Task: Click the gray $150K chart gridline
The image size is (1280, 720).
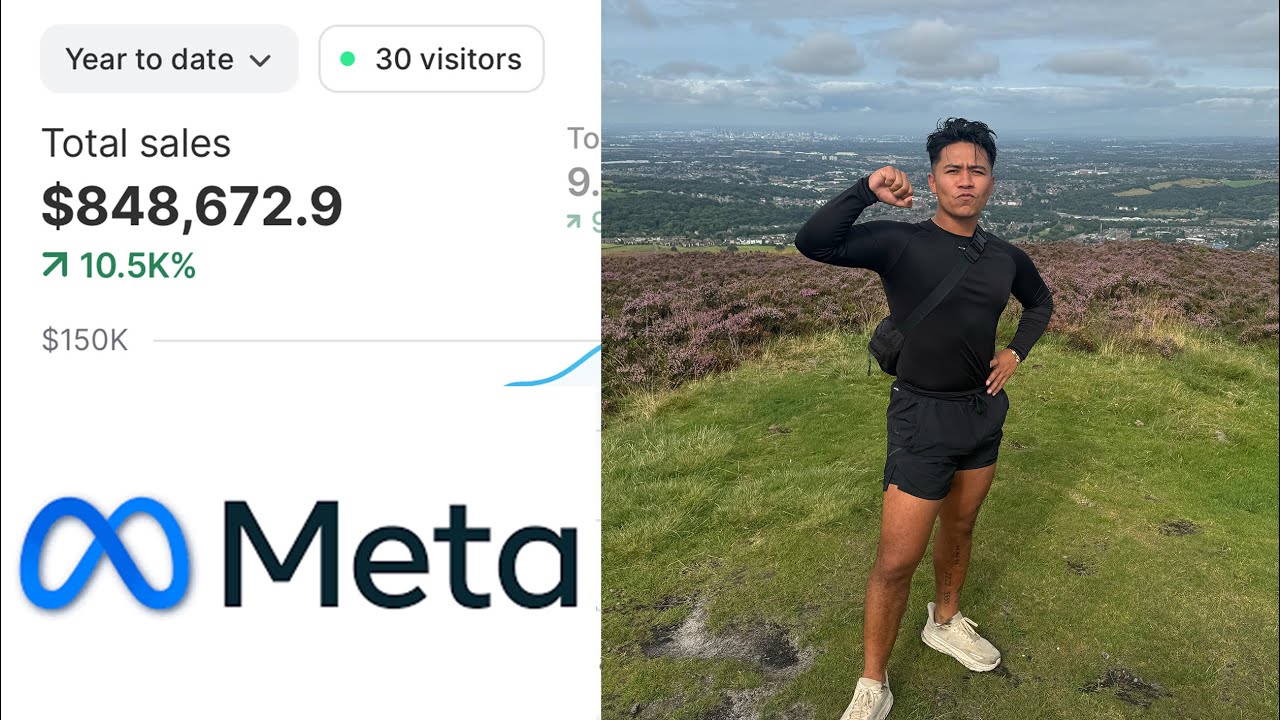Action: 376,341
